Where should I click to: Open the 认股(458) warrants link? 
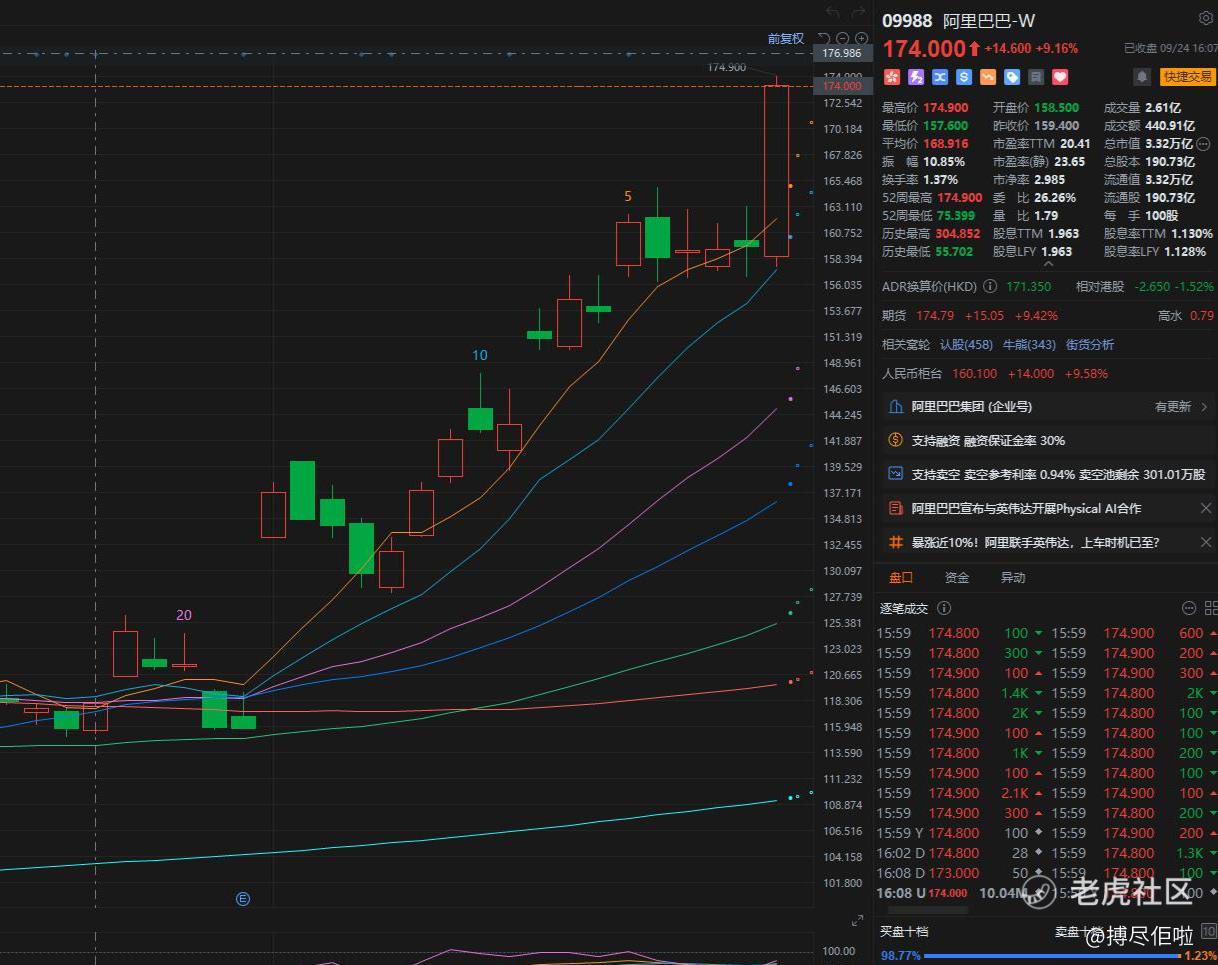(966, 345)
